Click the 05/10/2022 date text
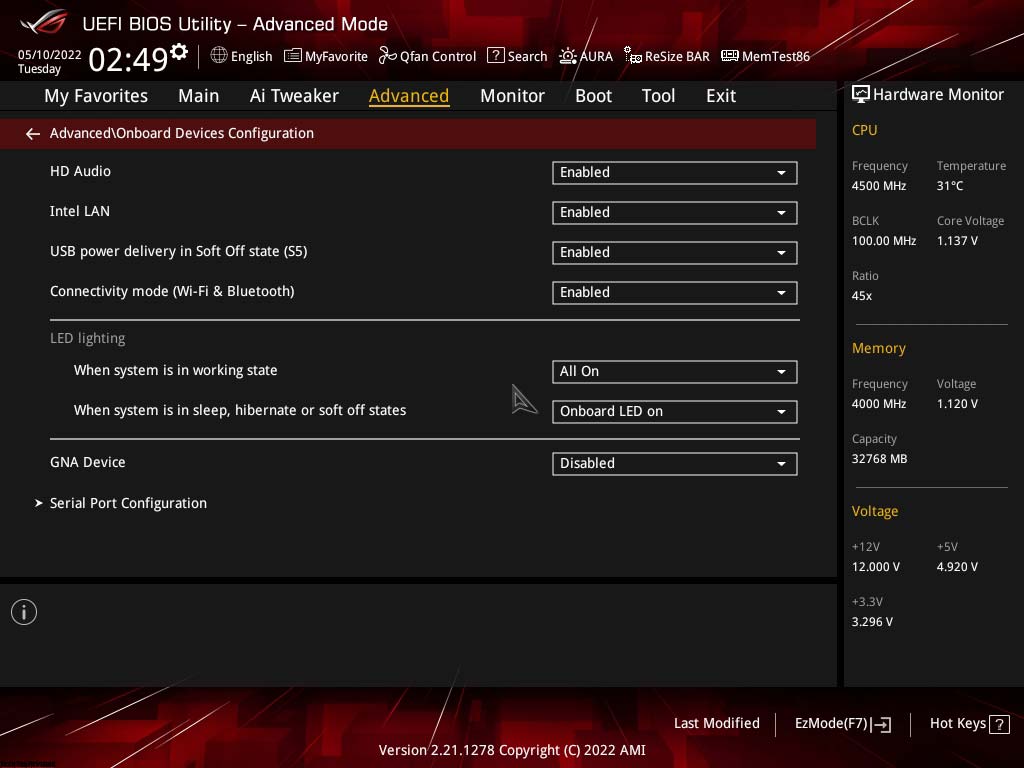This screenshot has height=768, width=1024. pos(50,55)
